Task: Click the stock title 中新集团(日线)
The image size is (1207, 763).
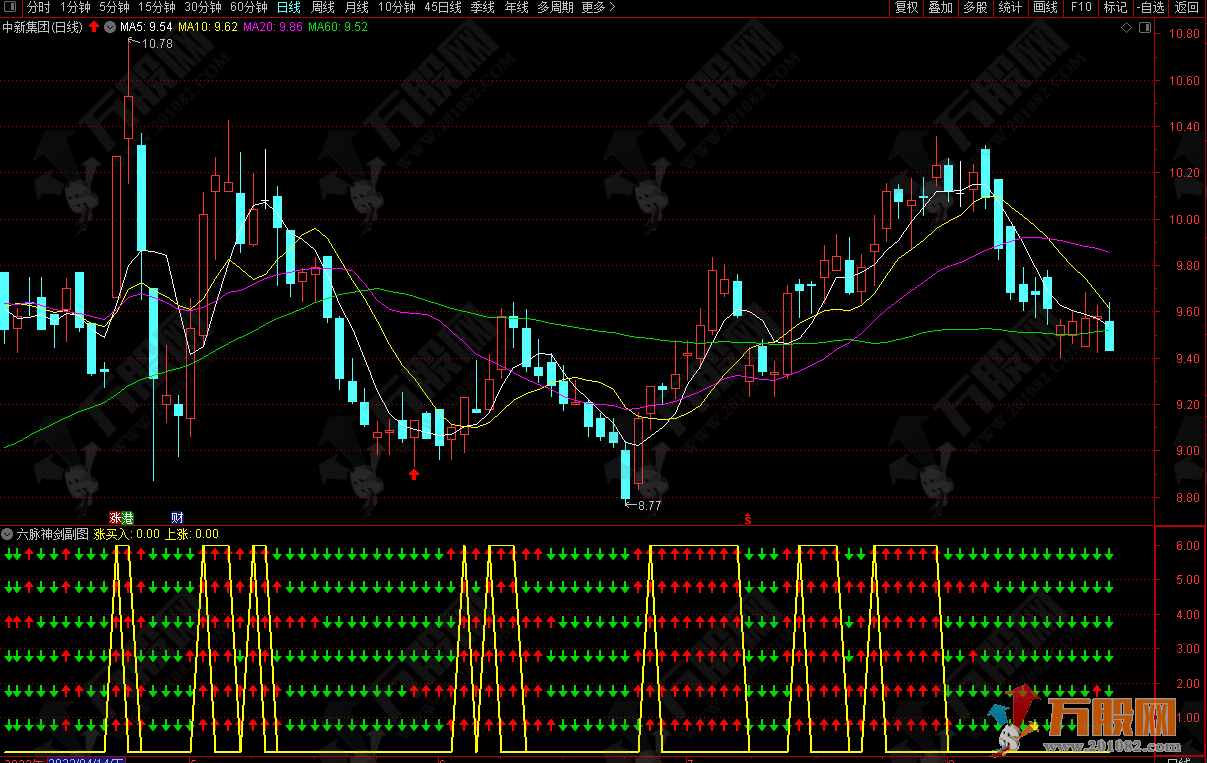Action: coord(43,27)
